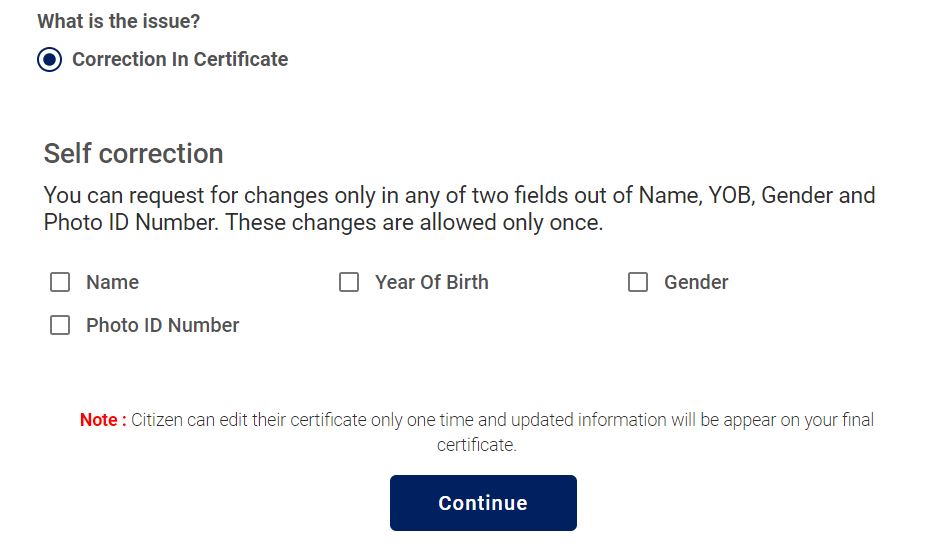Click the "Year Of Birth" label text

431,283
